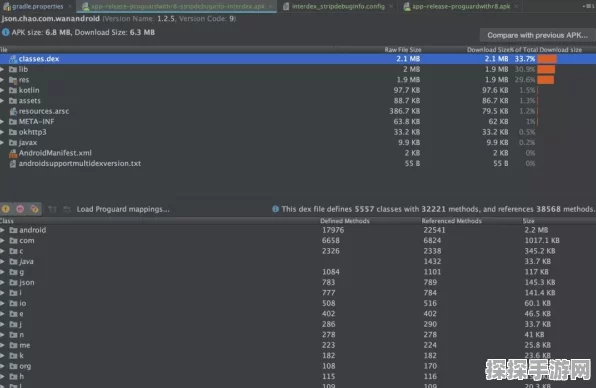This screenshot has width=596, height=388.
Task: Expand the io package
Action: tap(2, 303)
